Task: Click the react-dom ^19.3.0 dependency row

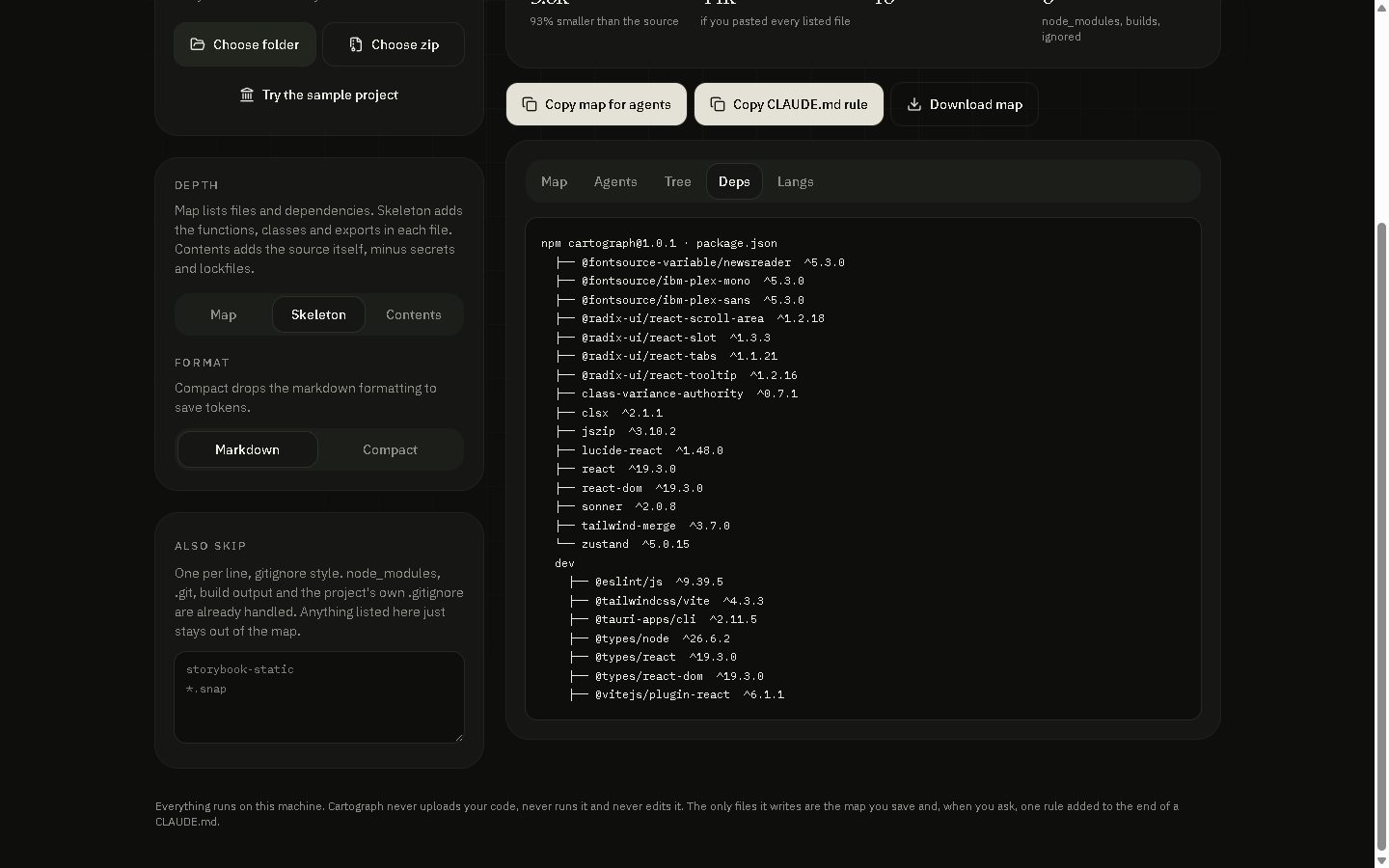Action: click(x=629, y=488)
